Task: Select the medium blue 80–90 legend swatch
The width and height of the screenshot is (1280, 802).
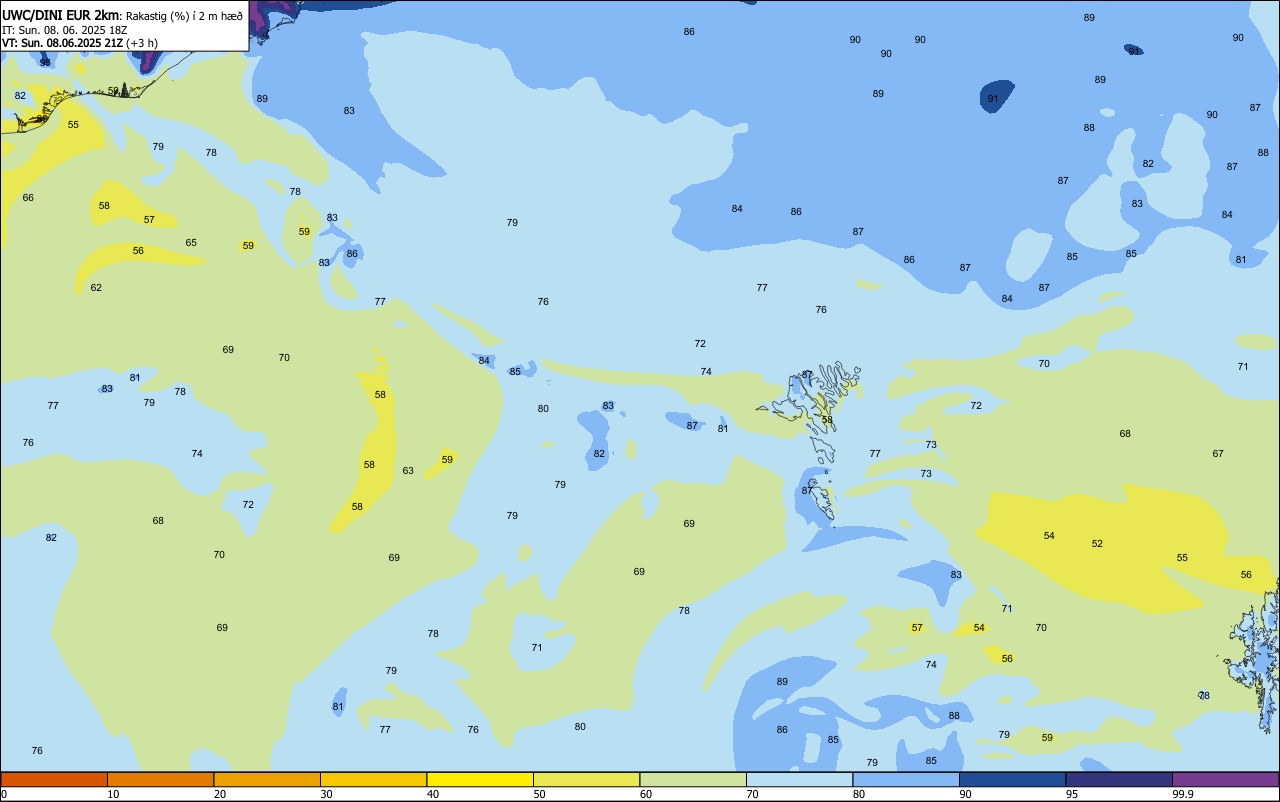Action: [x=906, y=779]
